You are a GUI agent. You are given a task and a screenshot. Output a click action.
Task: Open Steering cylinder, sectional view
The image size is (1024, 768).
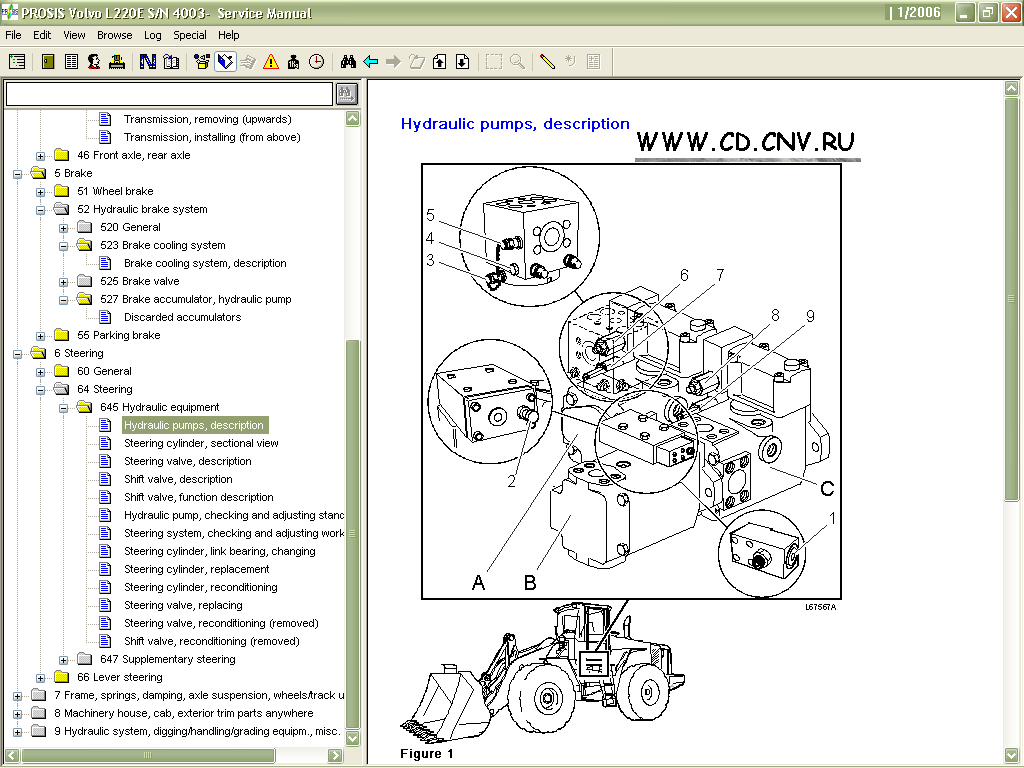tap(201, 443)
